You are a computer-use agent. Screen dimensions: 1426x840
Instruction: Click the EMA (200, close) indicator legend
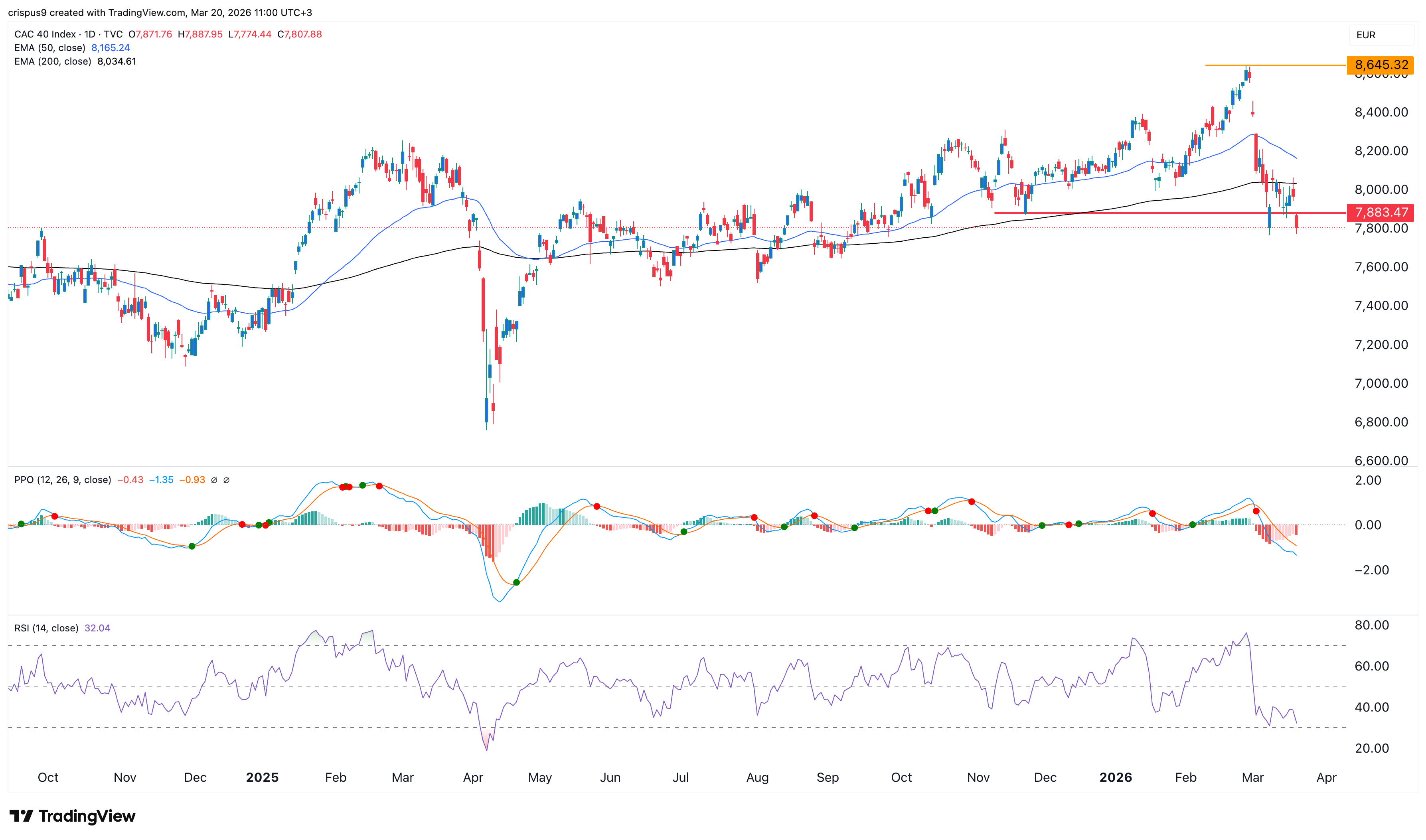(x=53, y=62)
